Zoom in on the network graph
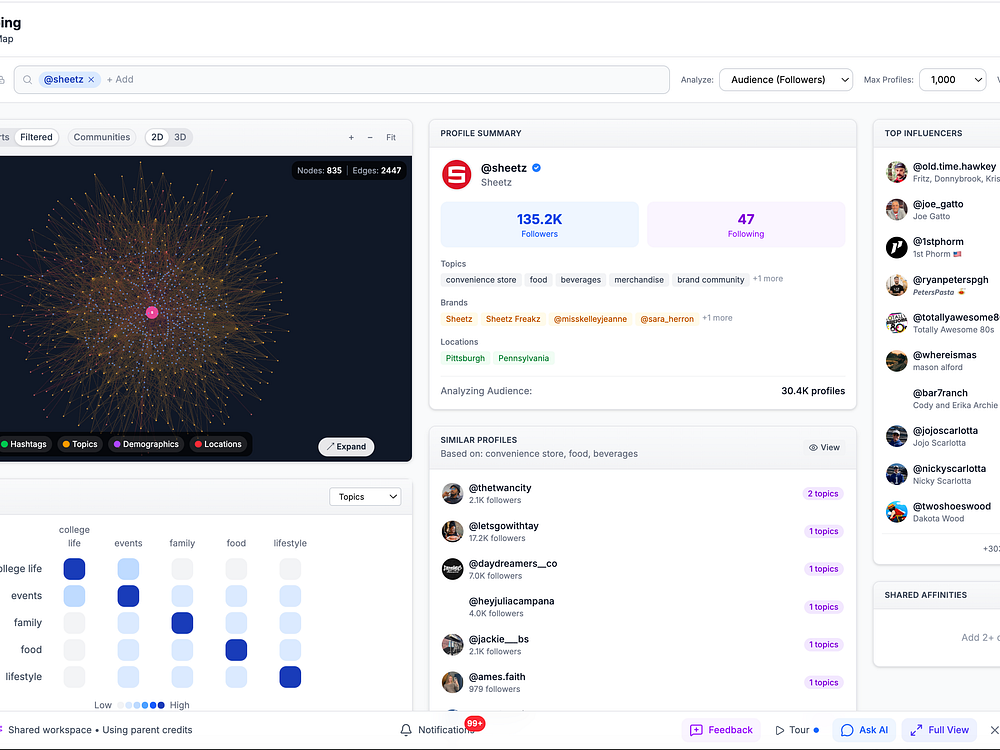Screen dimensions: 1000x750 (351, 137)
